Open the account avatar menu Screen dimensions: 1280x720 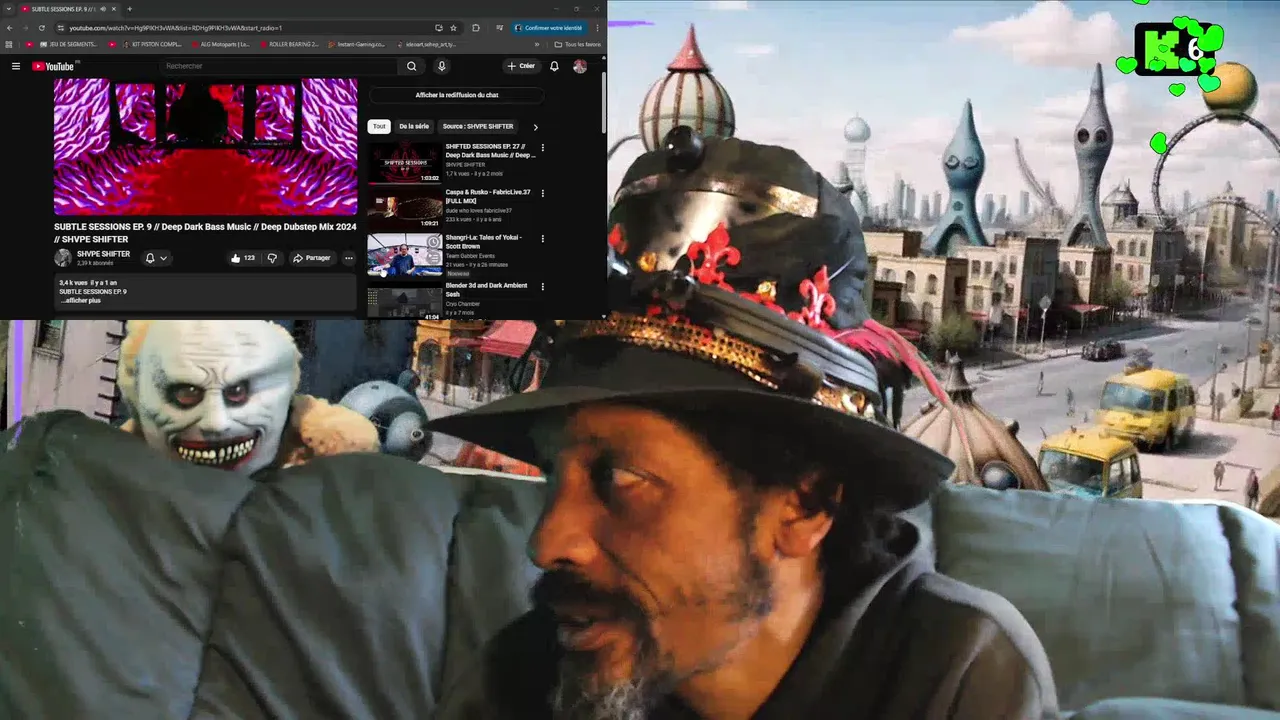pos(580,66)
